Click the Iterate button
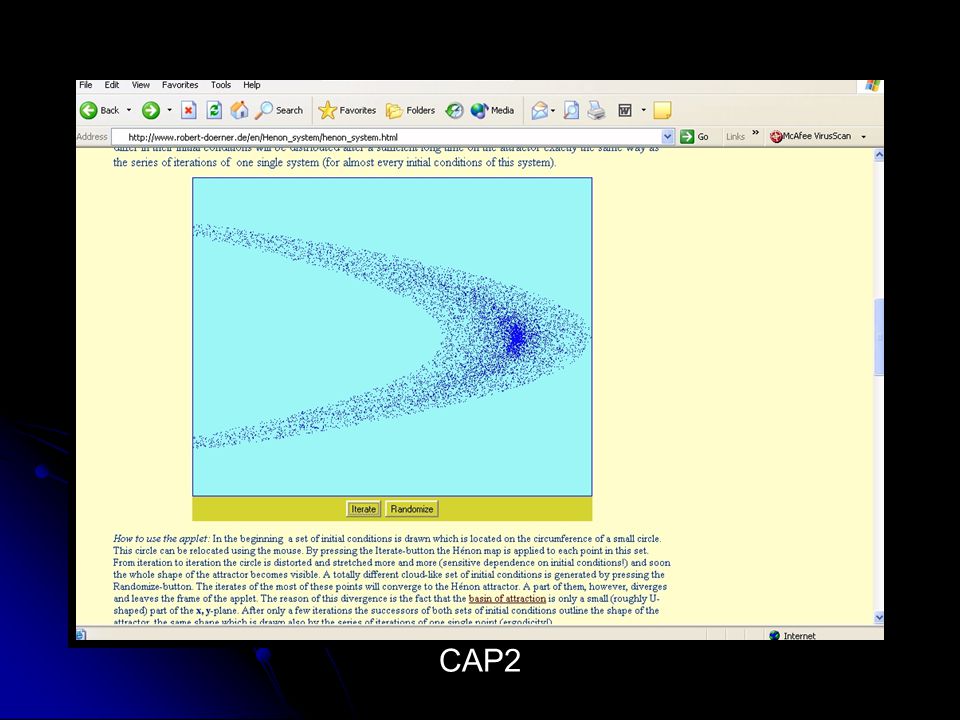 pyautogui.click(x=363, y=509)
